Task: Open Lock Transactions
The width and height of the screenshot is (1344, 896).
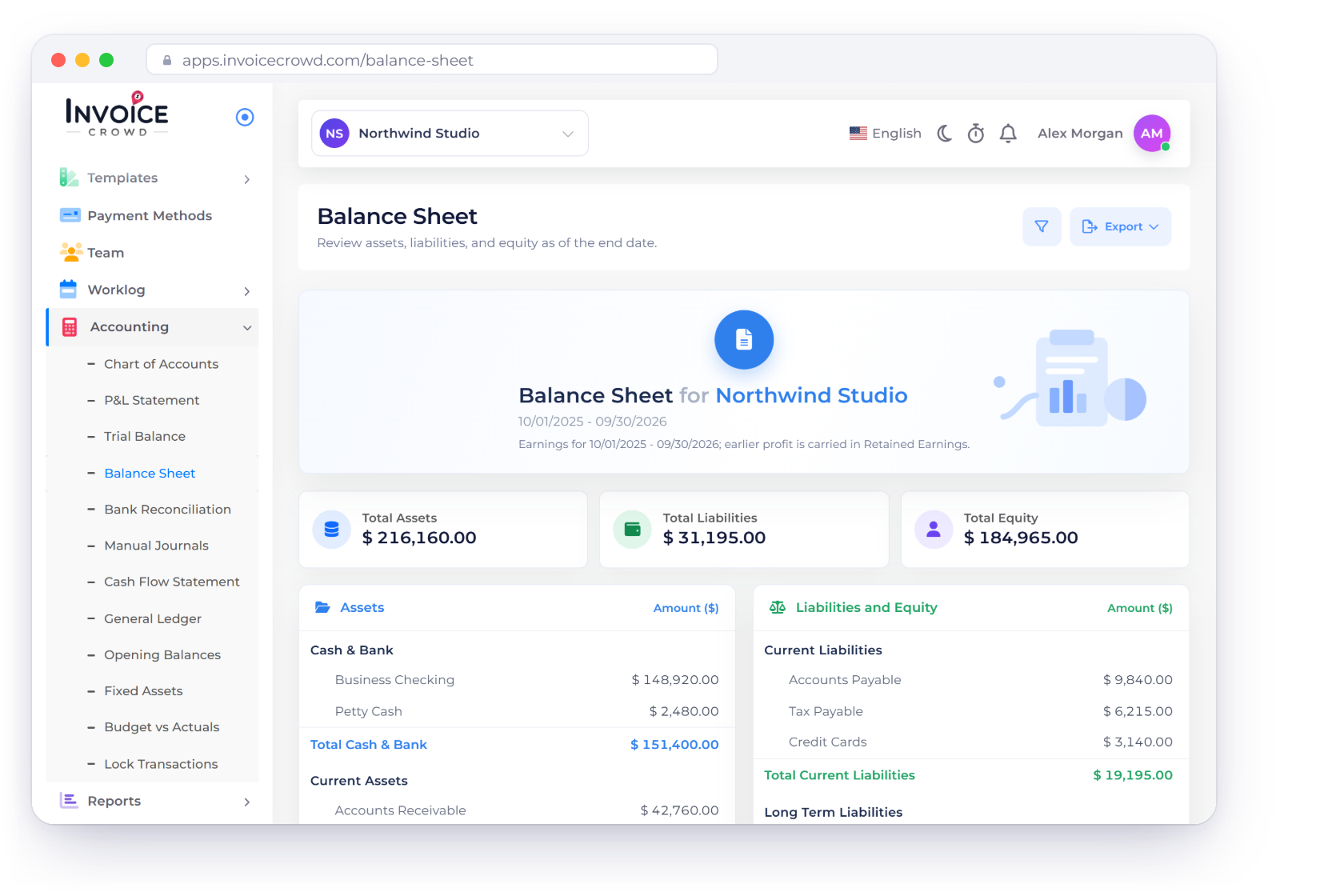Action: click(x=161, y=764)
